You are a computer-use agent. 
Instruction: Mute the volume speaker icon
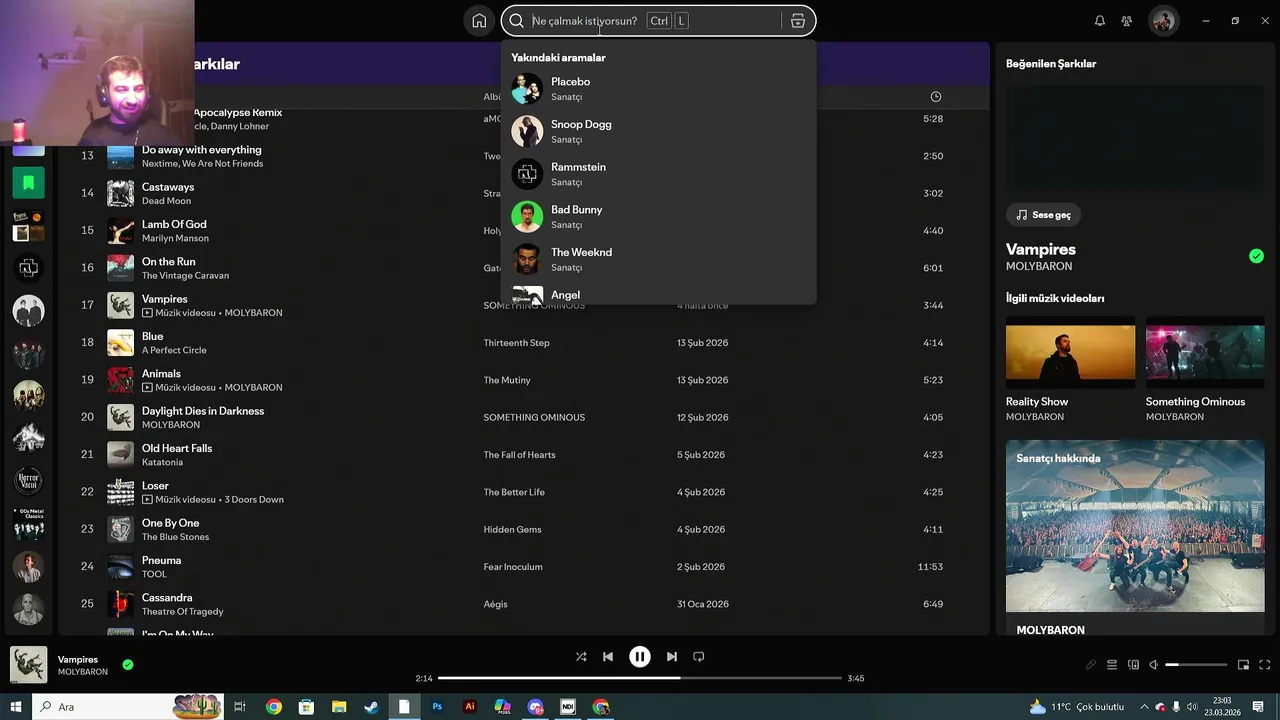[x=1153, y=665]
